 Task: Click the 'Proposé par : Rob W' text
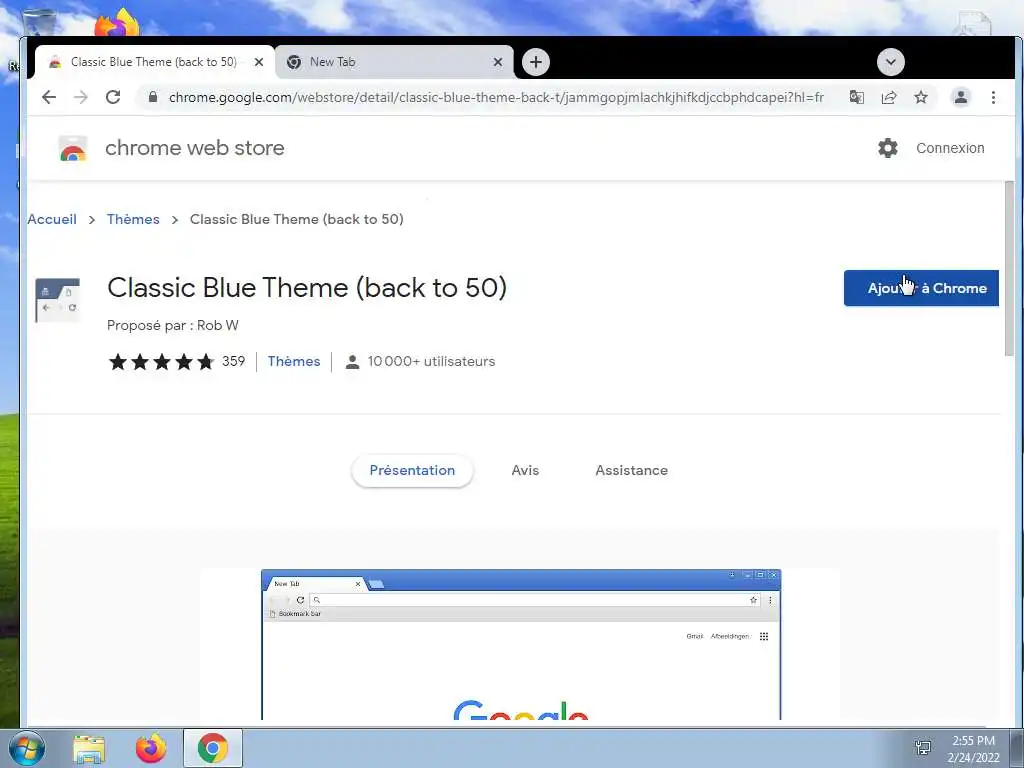coord(172,325)
